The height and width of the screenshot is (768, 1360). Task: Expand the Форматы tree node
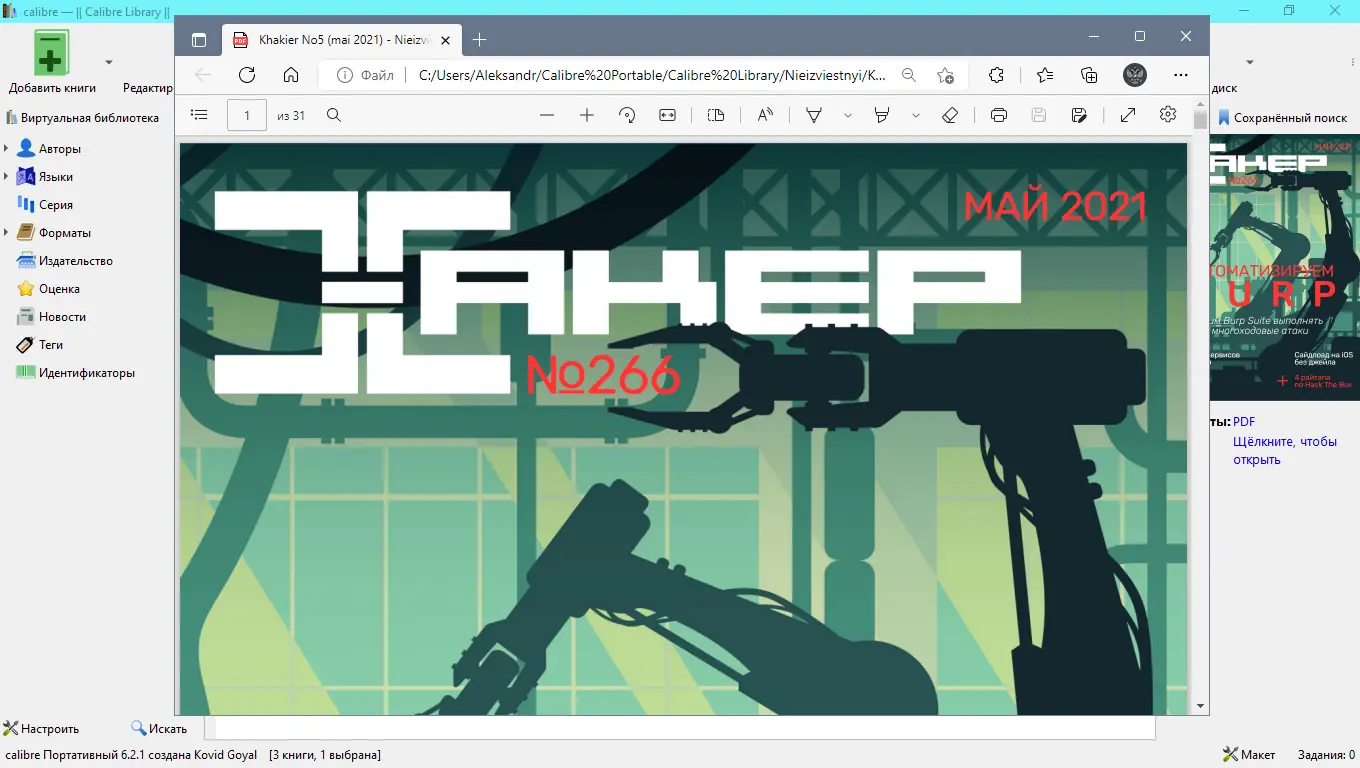pyautogui.click(x=7, y=233)
